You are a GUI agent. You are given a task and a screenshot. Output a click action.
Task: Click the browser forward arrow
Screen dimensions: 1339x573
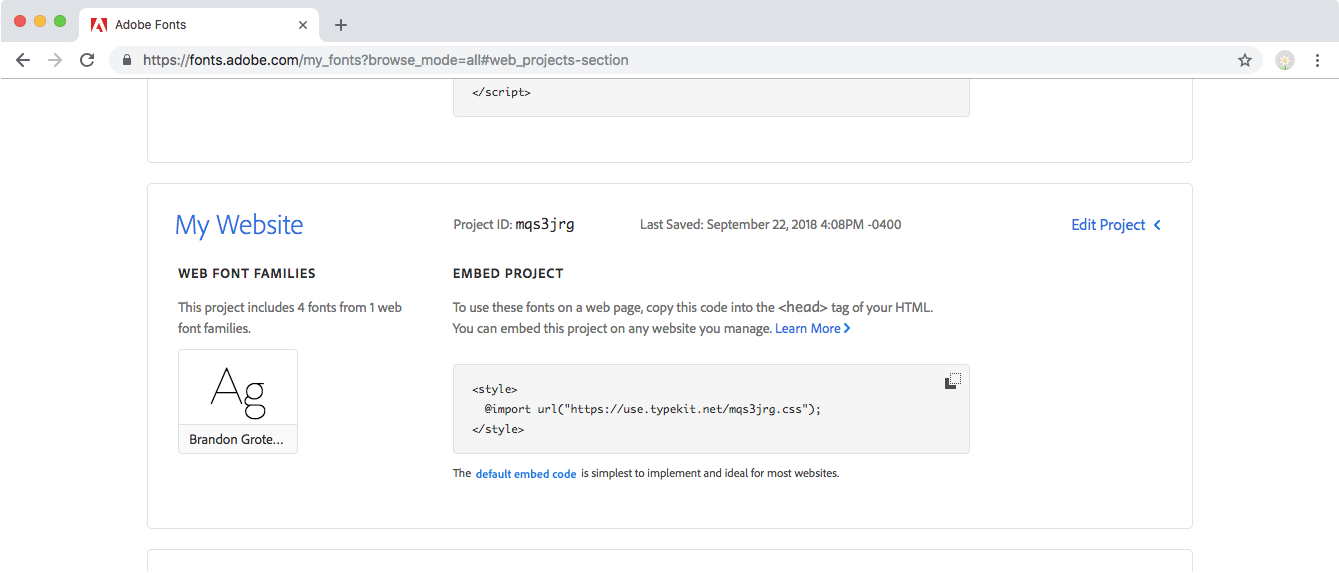click(55, 60)
